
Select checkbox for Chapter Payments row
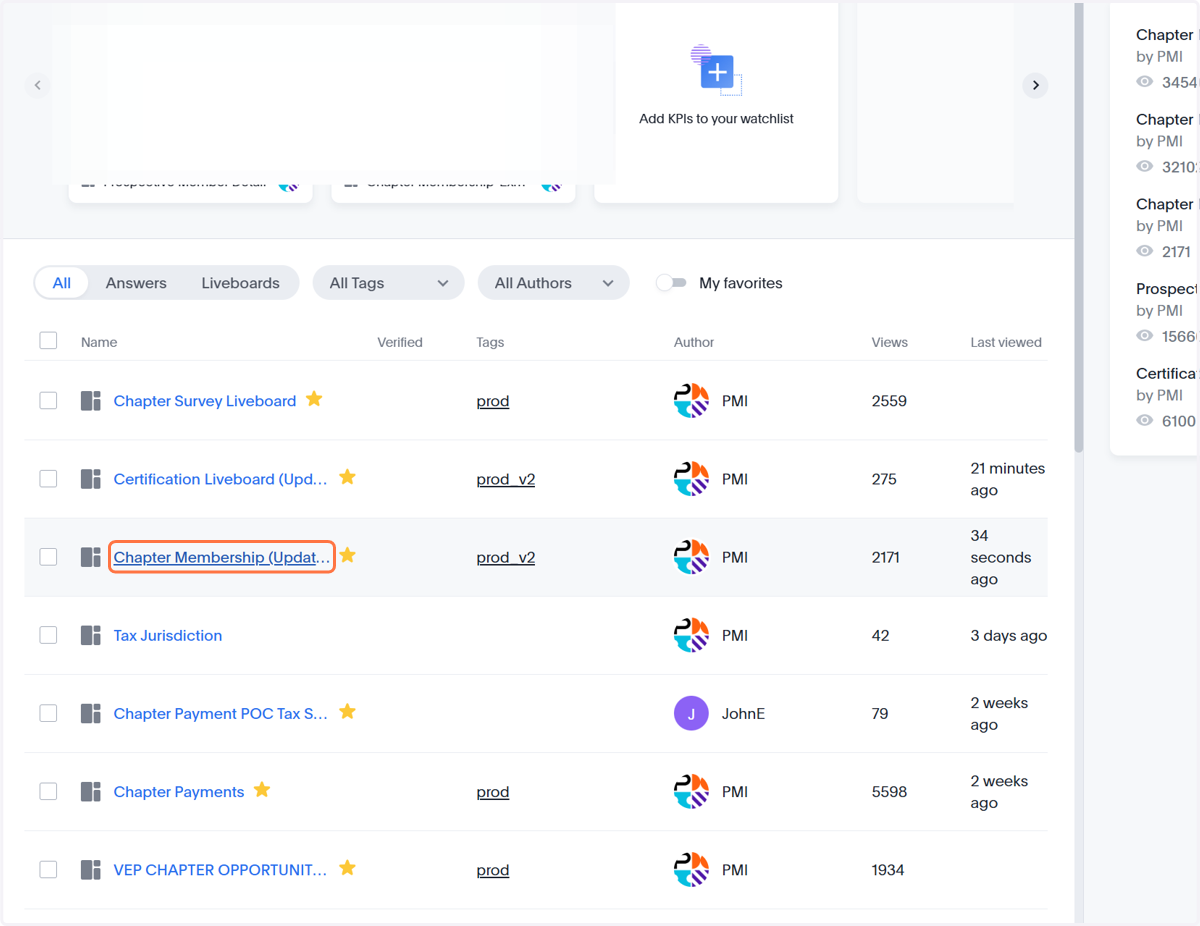[x=48, y=790]
